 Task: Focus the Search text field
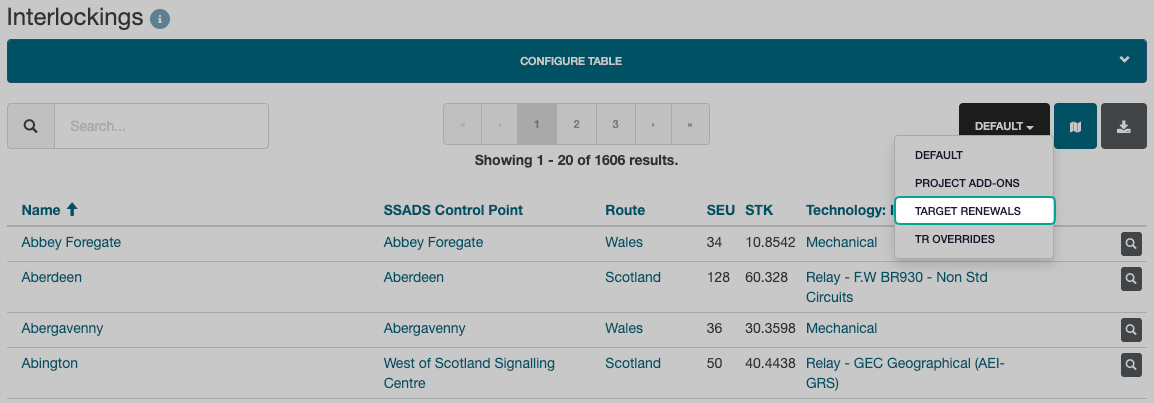pyautogui.click(x=161, y=126)
